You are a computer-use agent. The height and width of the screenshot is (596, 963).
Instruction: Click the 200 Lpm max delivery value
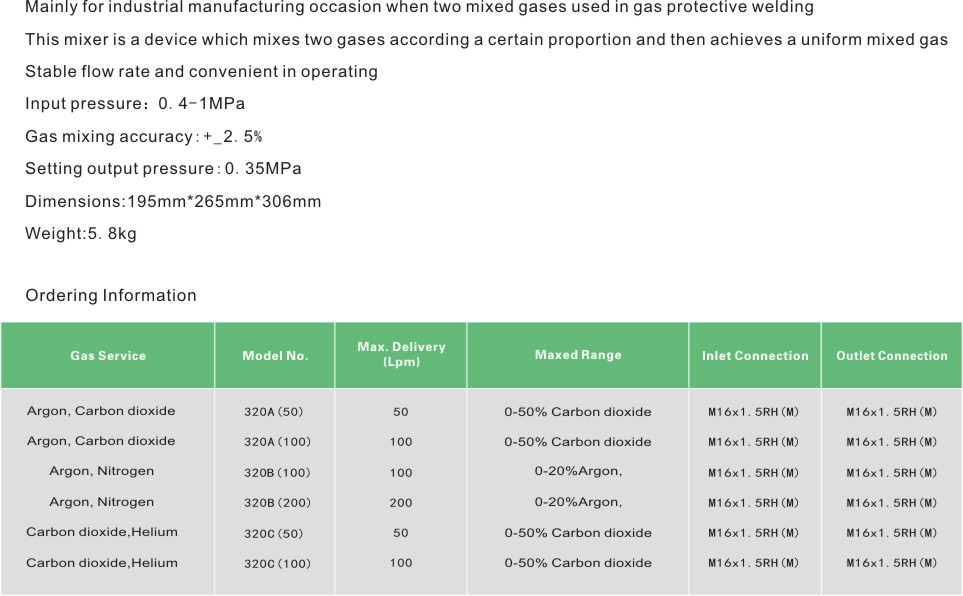click(x=401, y=503)
